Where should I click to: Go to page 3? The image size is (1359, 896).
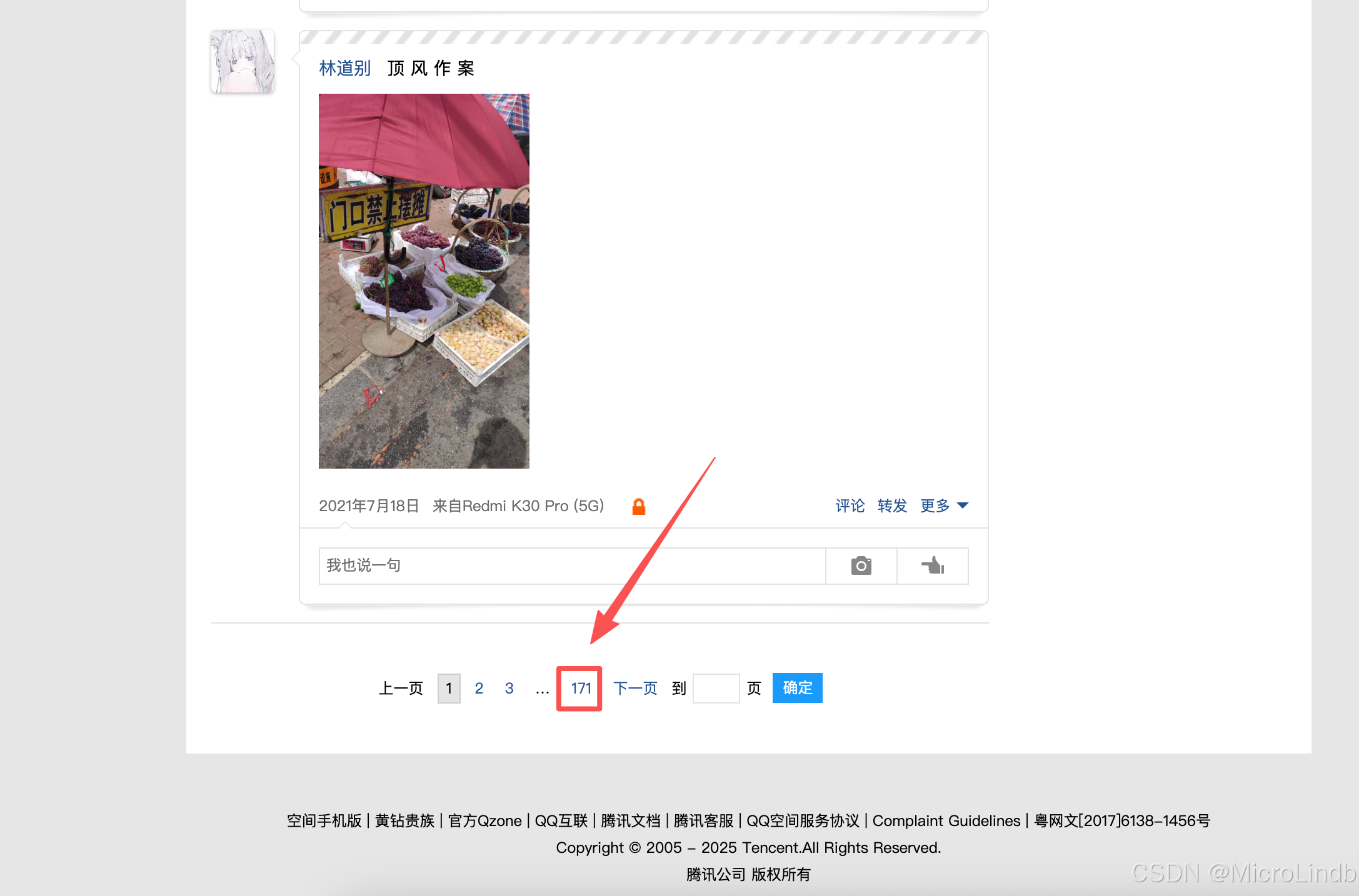coord(509,689)
